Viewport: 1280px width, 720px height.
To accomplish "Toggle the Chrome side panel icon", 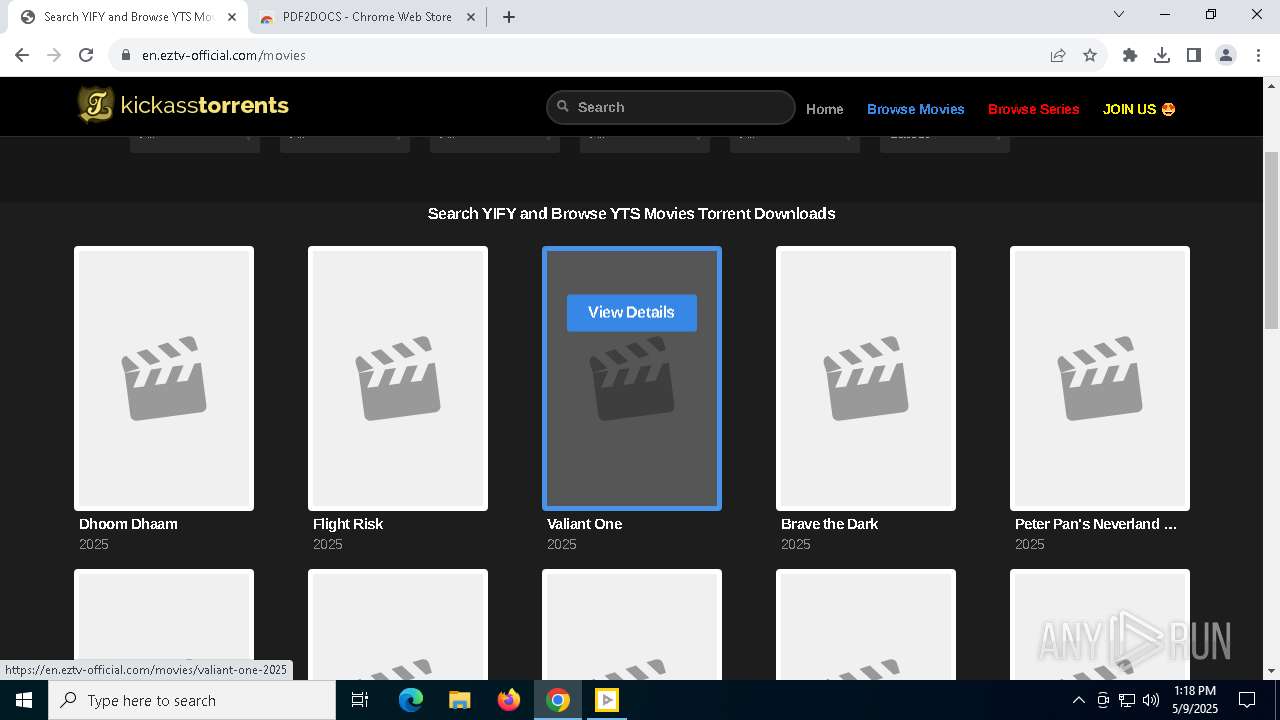I will [x=1194, y=55].
